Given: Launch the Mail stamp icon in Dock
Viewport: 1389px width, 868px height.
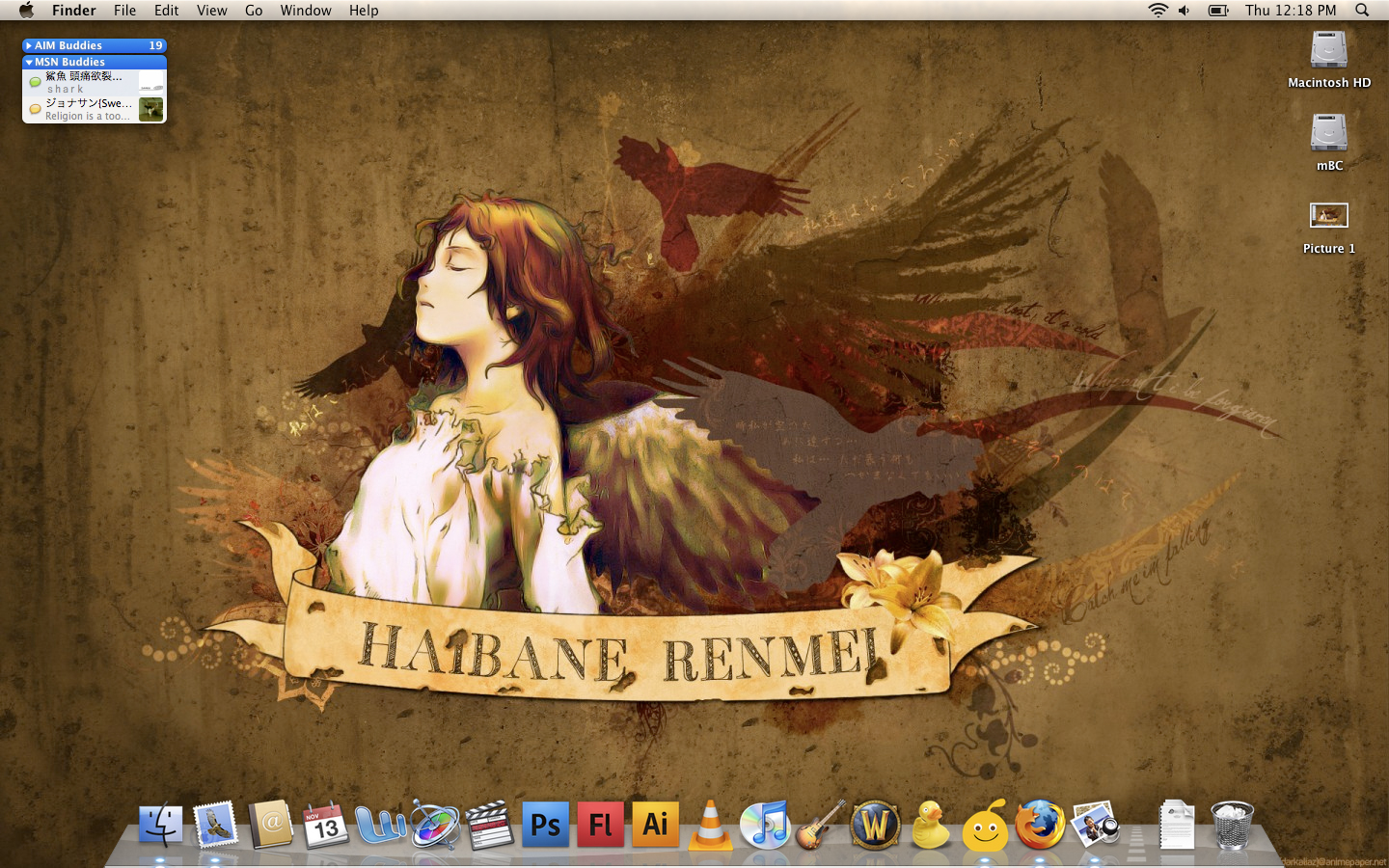Looking at the screenshot, I should 215,826.
